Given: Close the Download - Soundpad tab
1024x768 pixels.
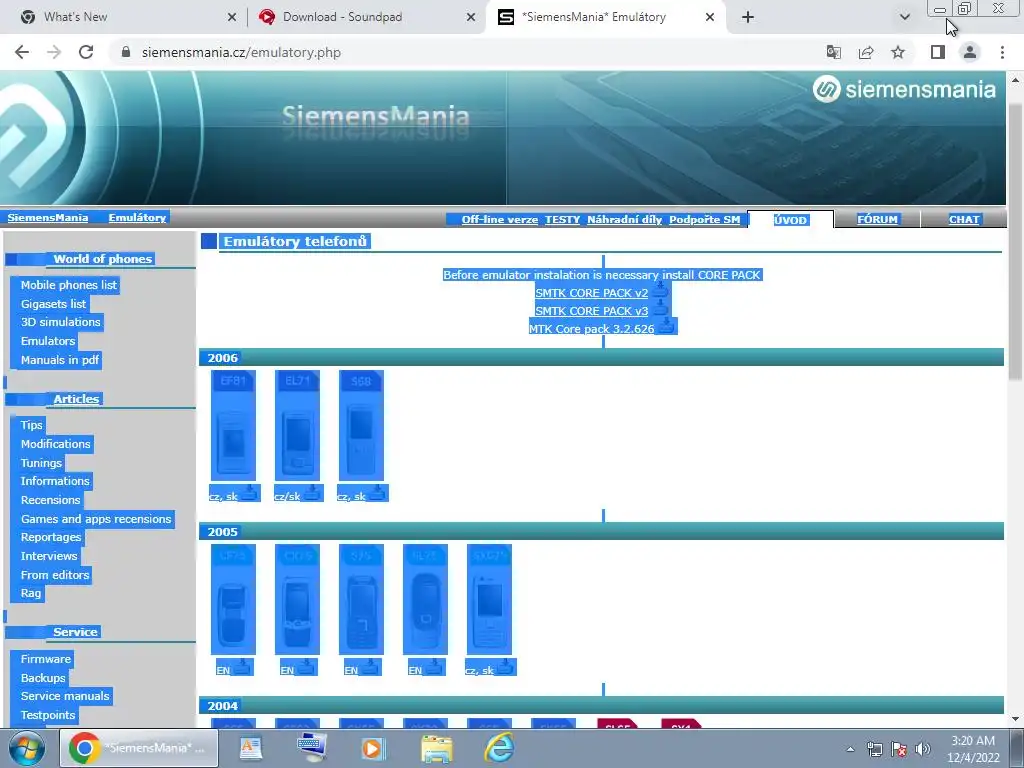Looking at the screenshot, I should click(471, 17).
